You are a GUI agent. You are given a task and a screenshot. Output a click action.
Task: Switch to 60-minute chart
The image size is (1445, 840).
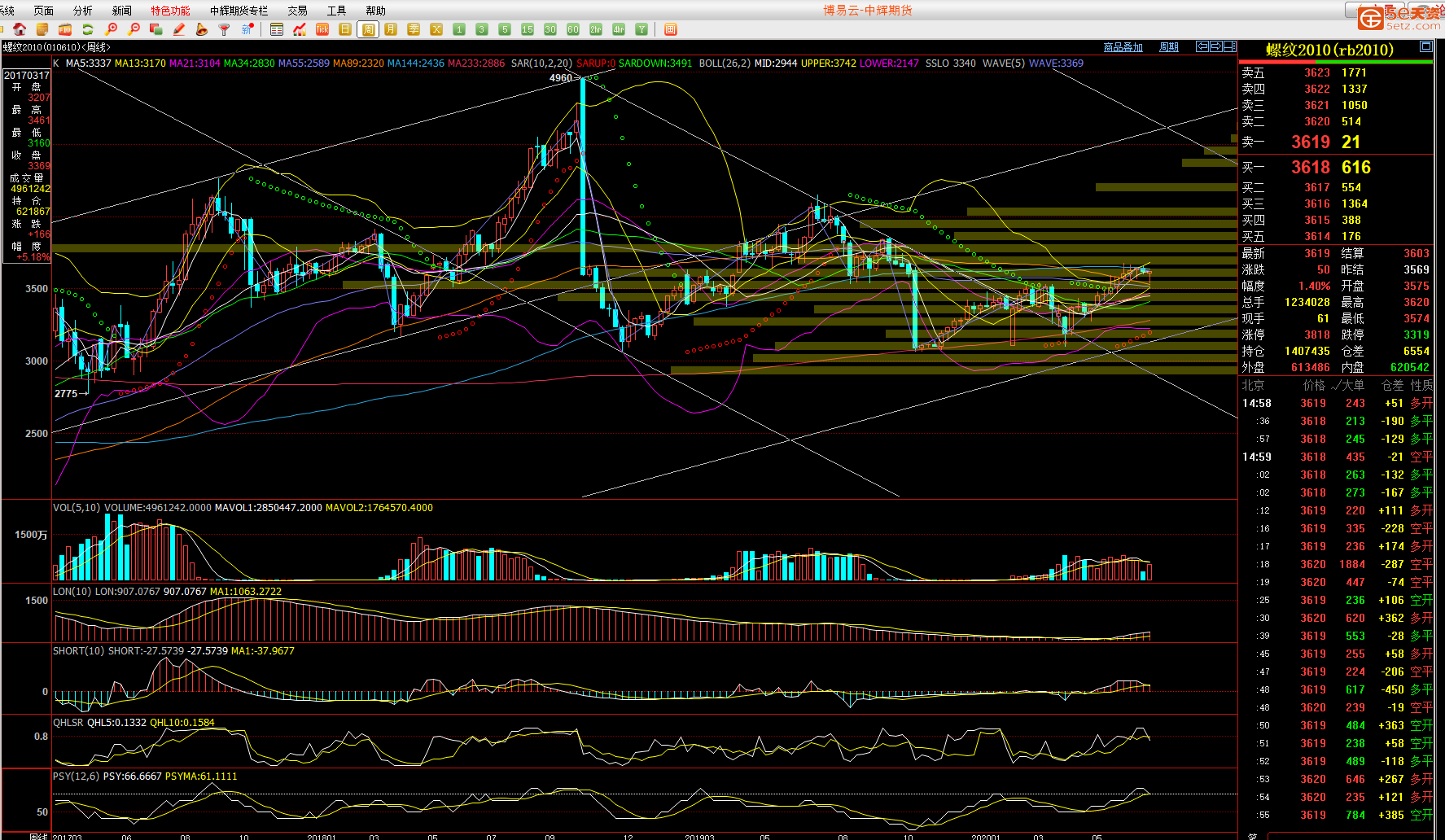(x=573, y=29)
